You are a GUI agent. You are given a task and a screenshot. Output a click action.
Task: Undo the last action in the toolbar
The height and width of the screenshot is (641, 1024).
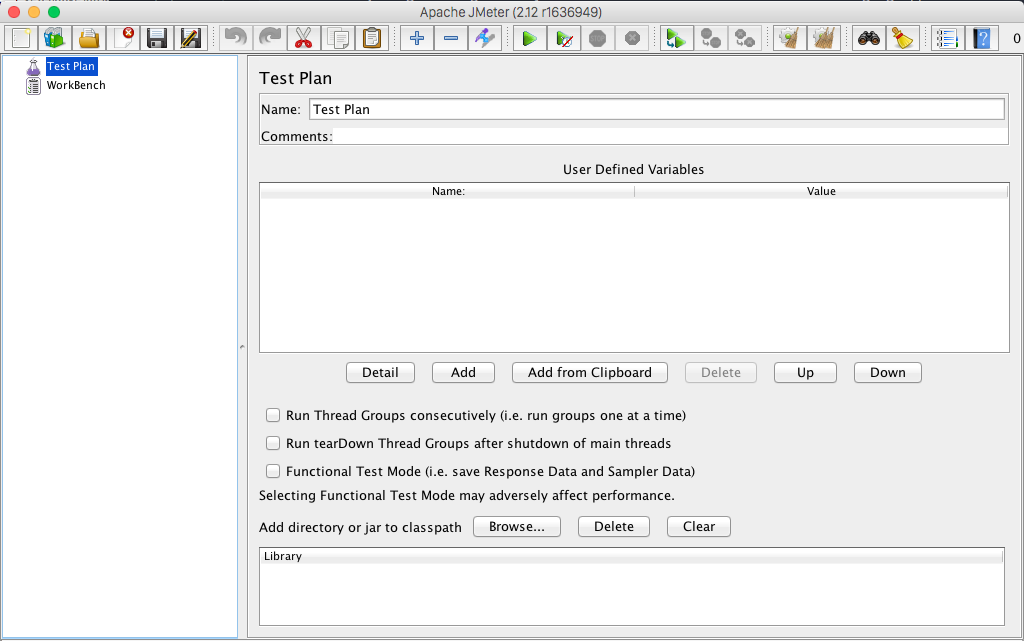235,39
